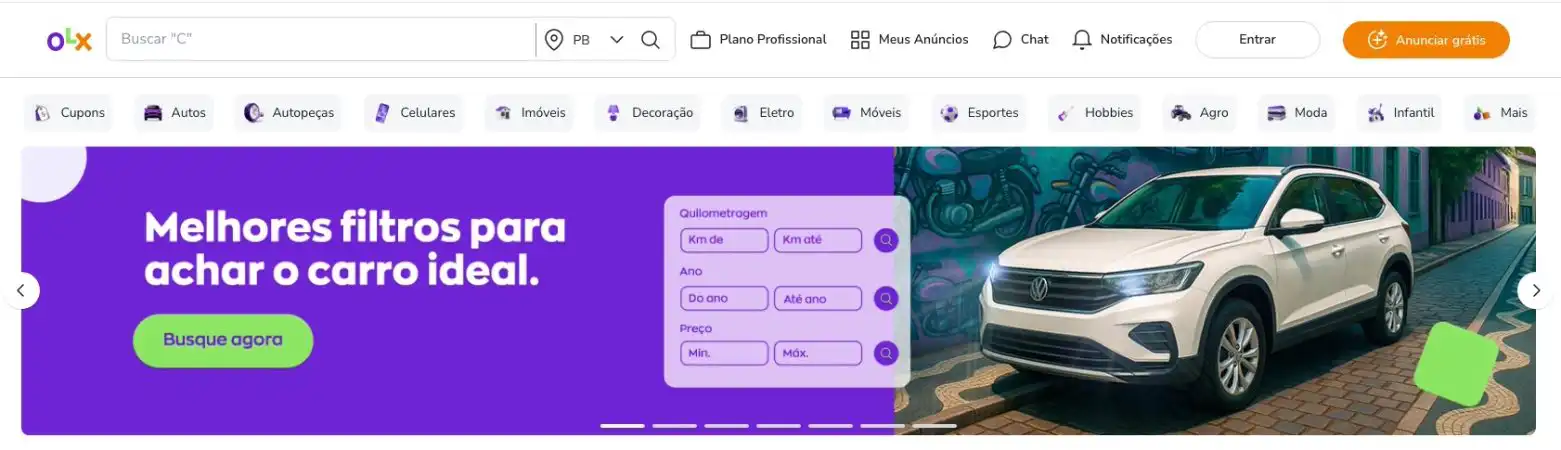
Task: Open the Infantil category
Action: [1400, 113]
